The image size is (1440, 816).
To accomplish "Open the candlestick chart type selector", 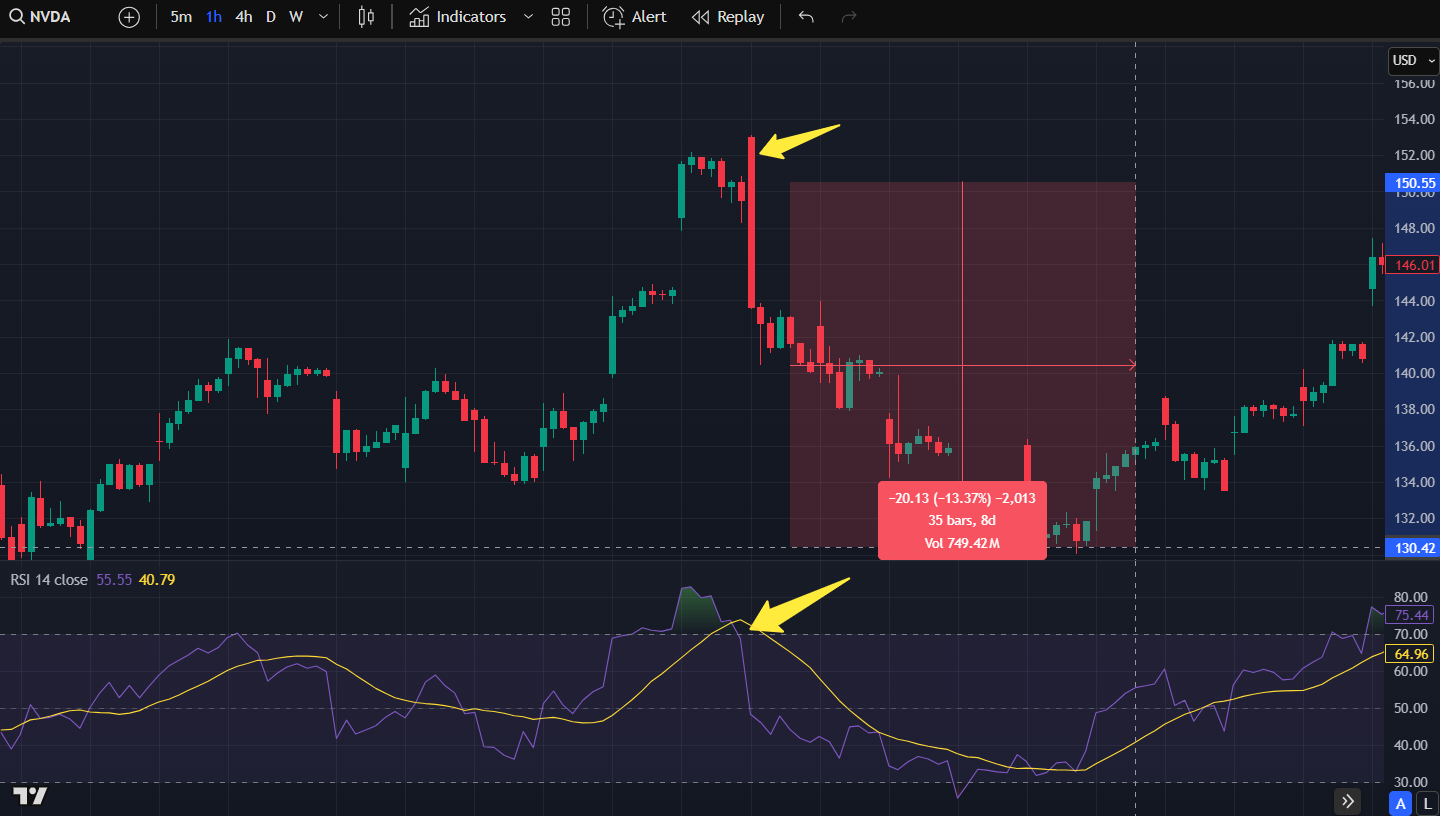I will pyautogui.click(x=366, y=17).
